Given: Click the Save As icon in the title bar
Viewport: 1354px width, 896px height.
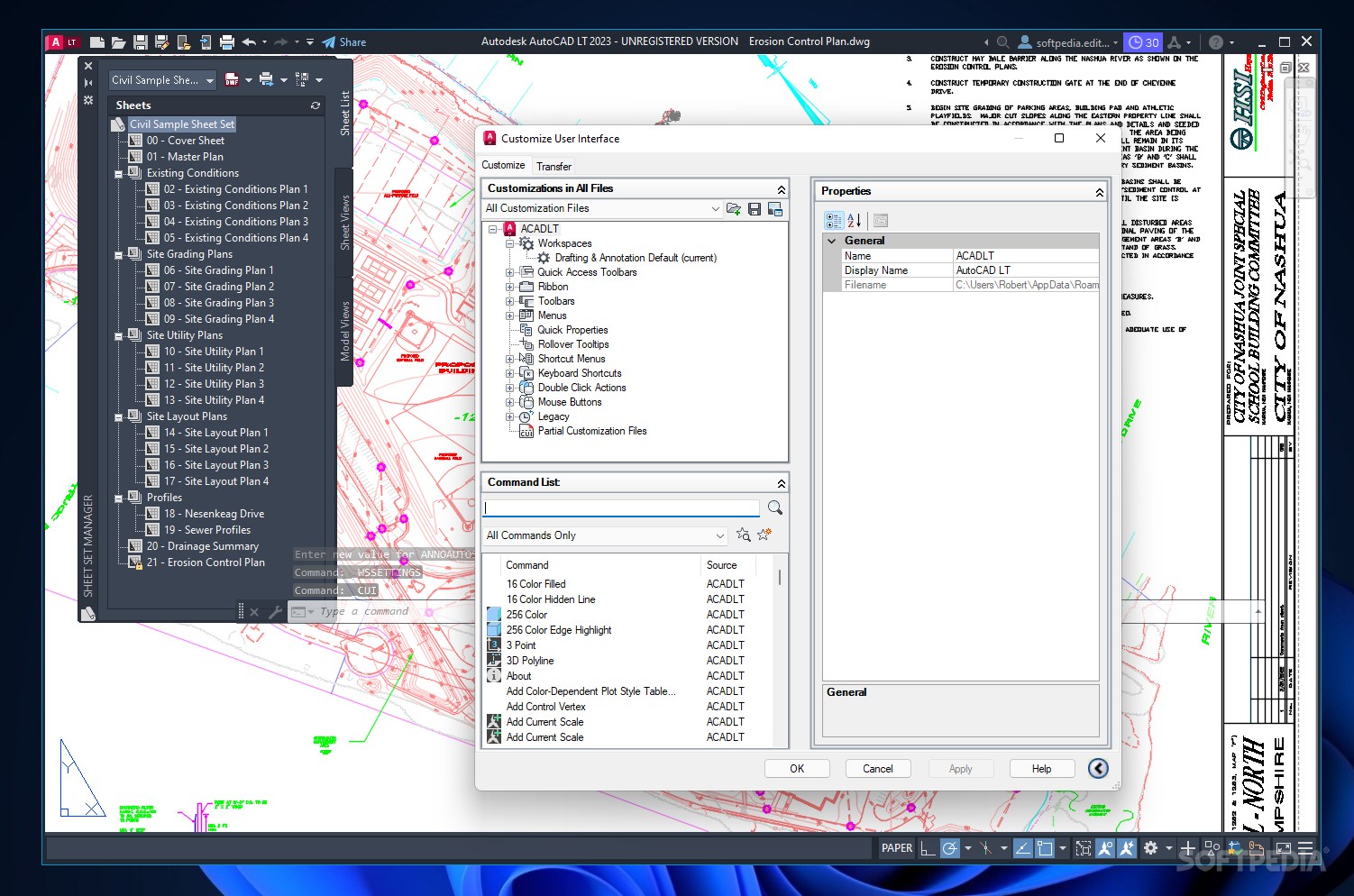Looking at the screenshot, I should pos(161,42).
